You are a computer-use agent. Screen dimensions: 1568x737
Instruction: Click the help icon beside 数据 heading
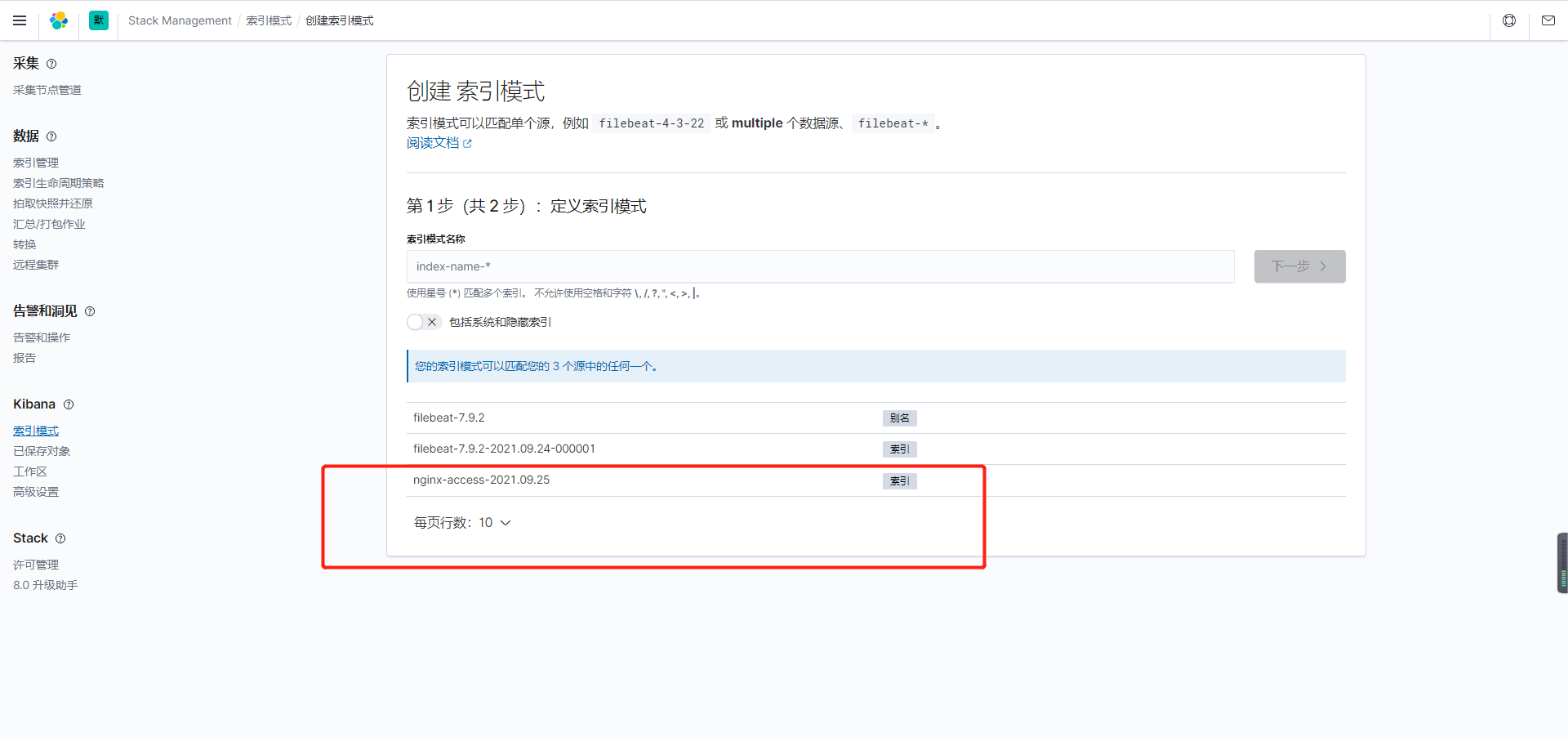click(x=51, y=137)
